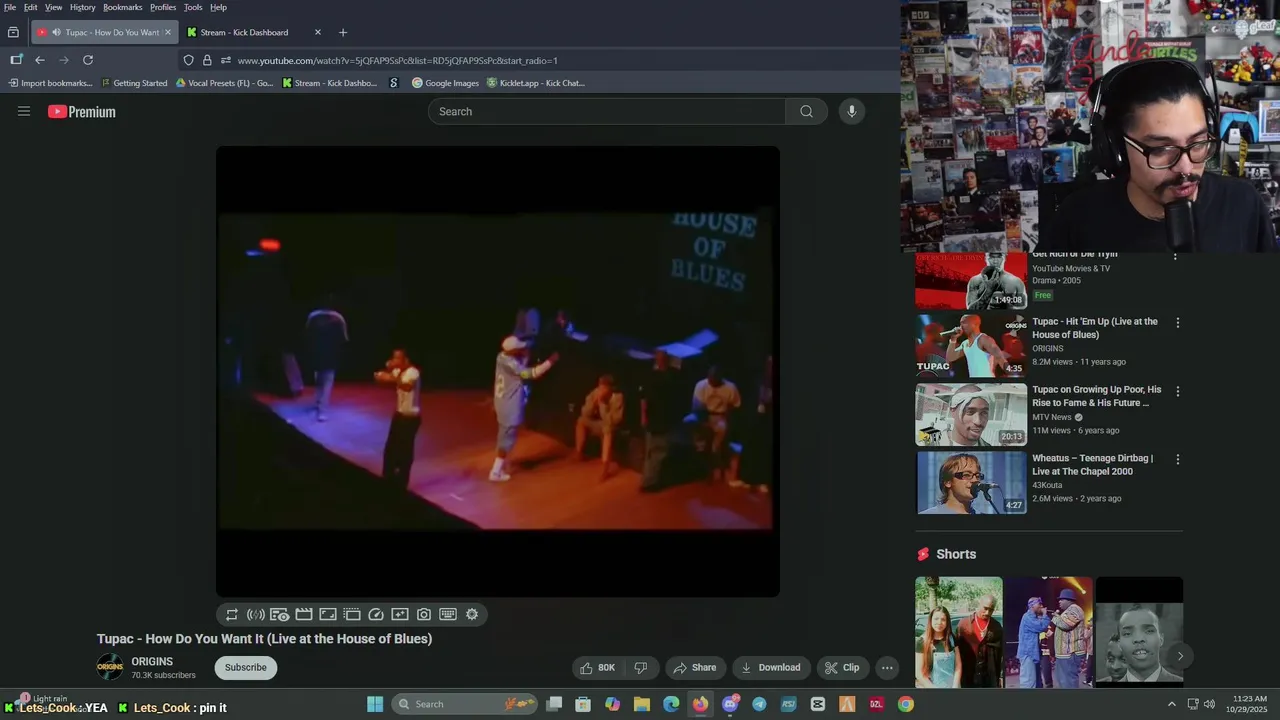1280x720 pixels.
Task: Open the History menu
Action: tap(83, 7)
